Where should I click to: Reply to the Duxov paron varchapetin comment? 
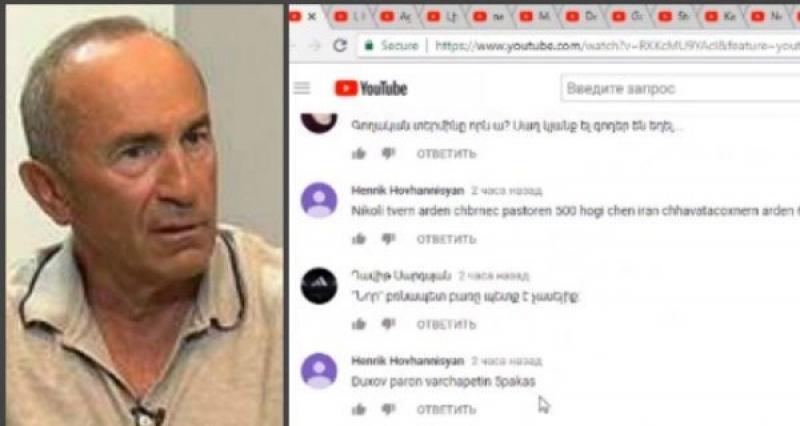tap(446, 410)
